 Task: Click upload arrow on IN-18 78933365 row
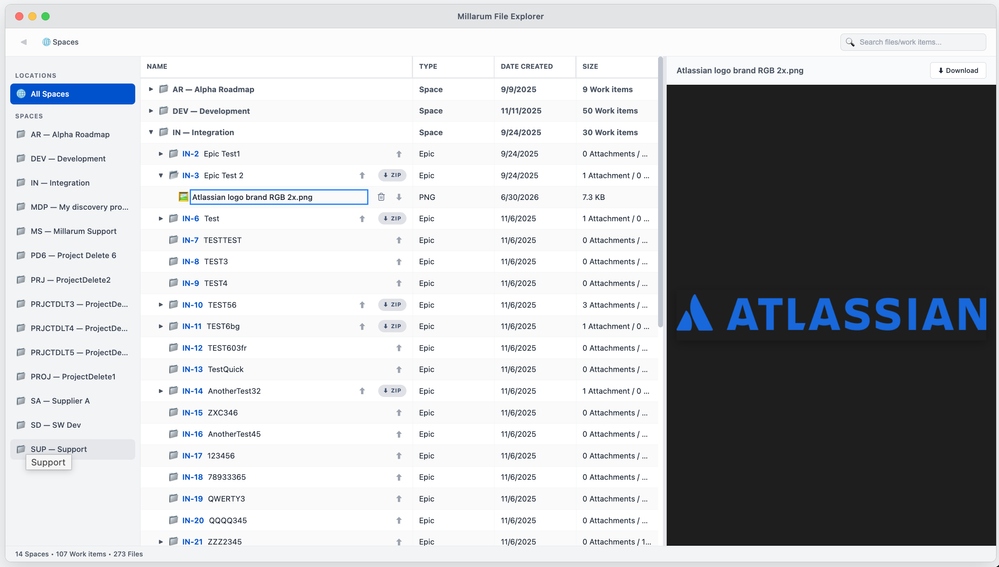click(399, 477)
